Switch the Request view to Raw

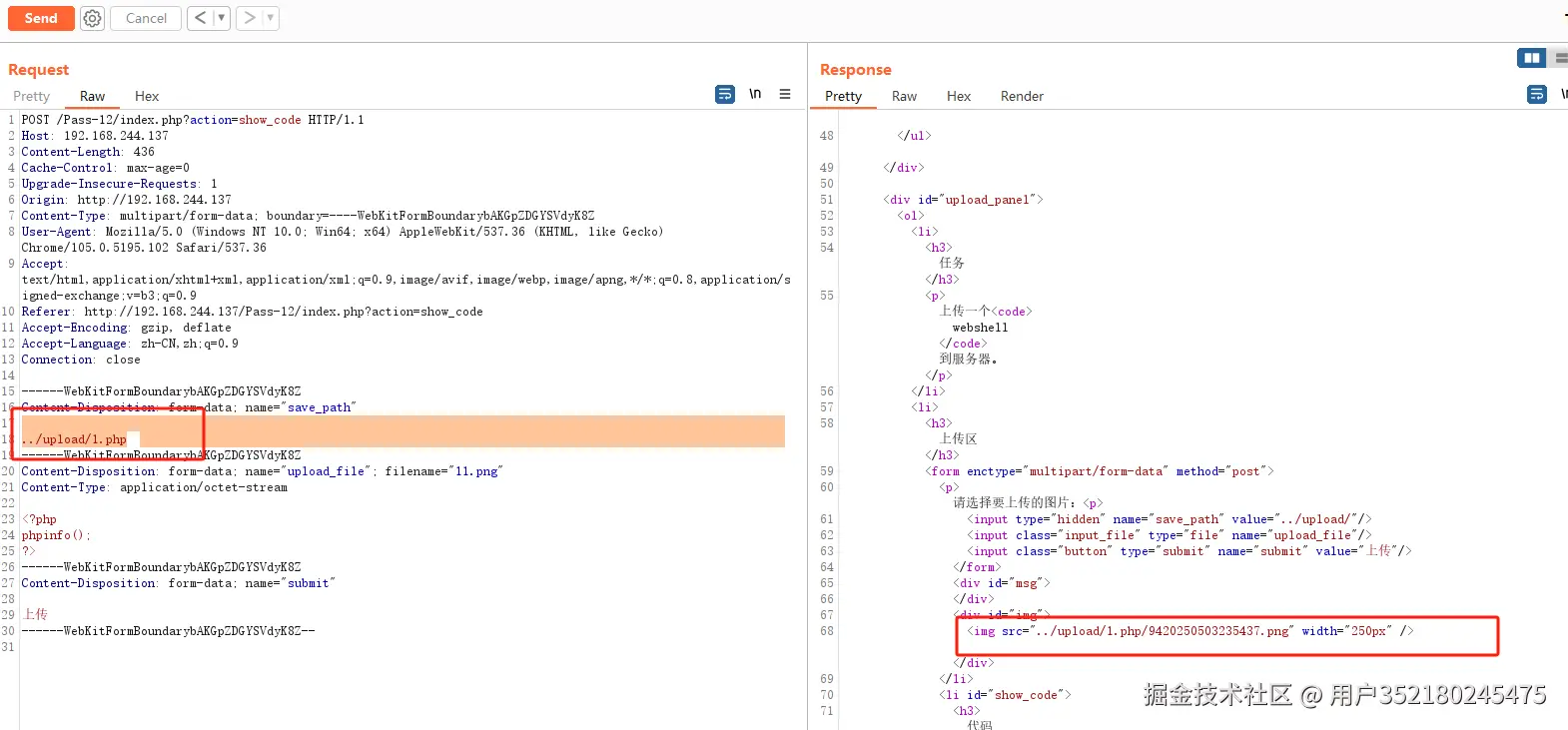92,96
